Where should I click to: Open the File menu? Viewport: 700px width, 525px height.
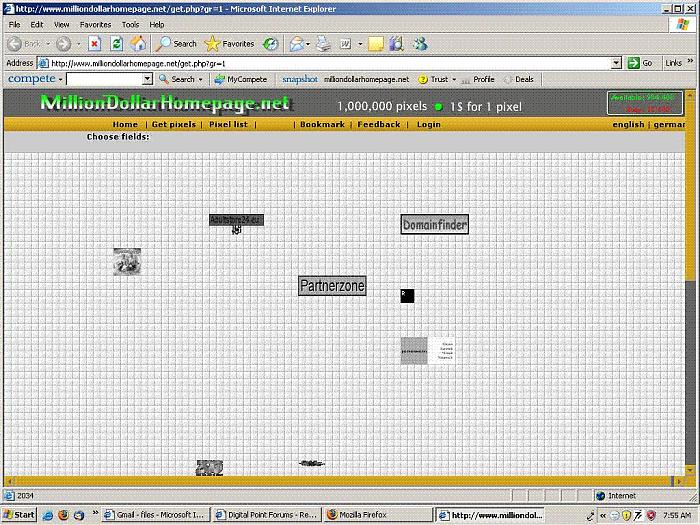pyautogui.click(x=14, y=25)
